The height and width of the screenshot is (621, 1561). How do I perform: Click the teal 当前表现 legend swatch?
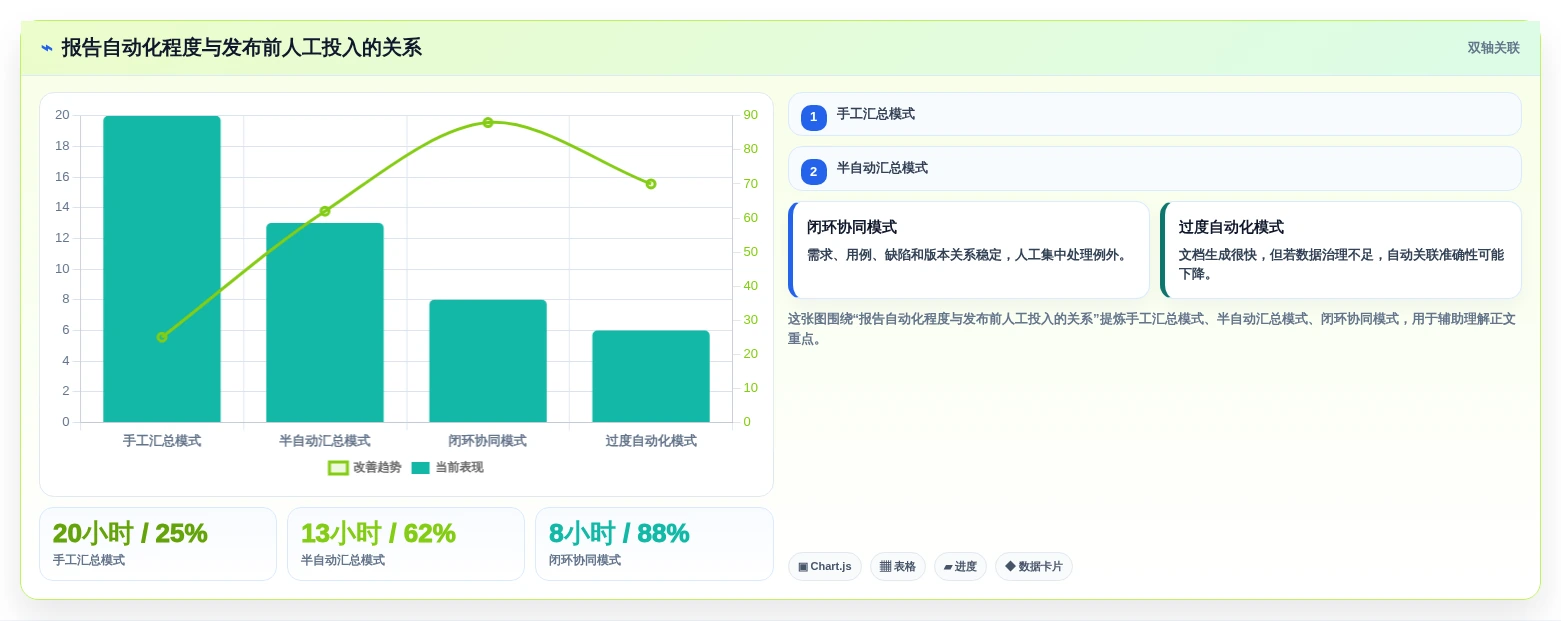click(421, 467)
